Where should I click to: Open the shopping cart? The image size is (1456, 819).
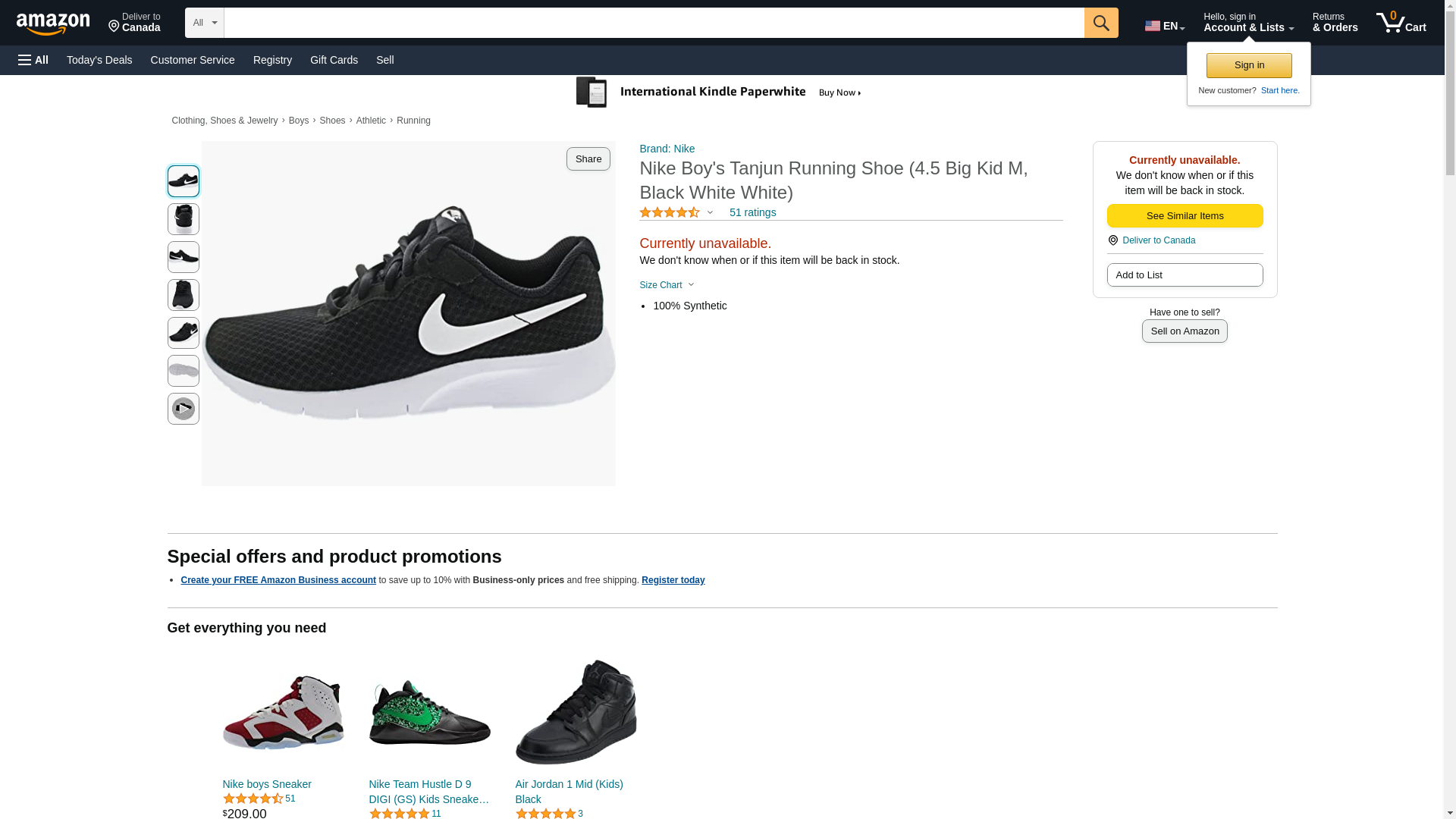pos(1401,23)
